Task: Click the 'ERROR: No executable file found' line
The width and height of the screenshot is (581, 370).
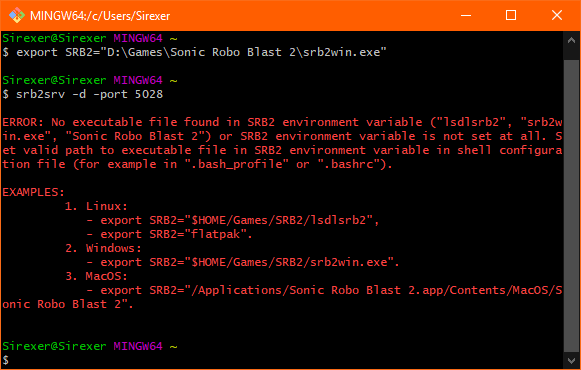Action: (282, 122)
